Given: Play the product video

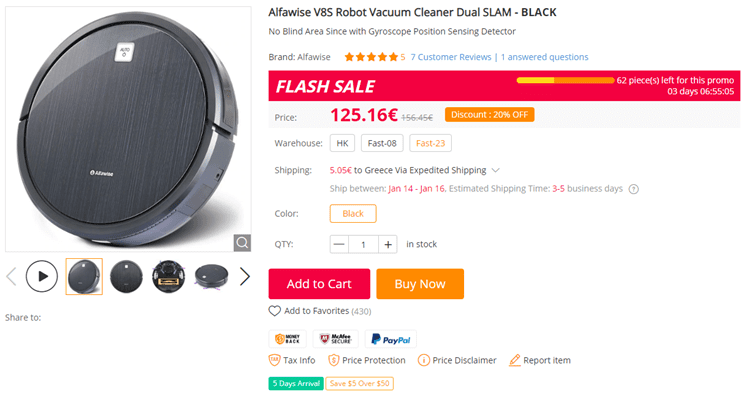Looking at the screenshot, I should 42,276.
